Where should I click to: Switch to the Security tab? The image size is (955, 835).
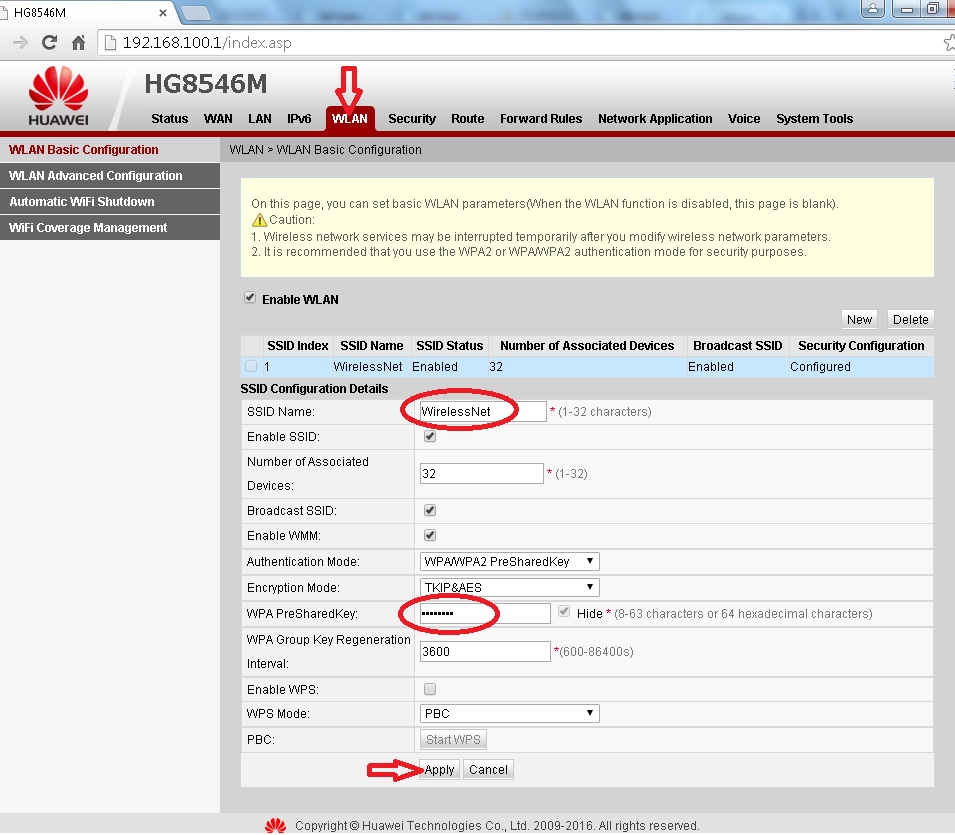[411, 118]
